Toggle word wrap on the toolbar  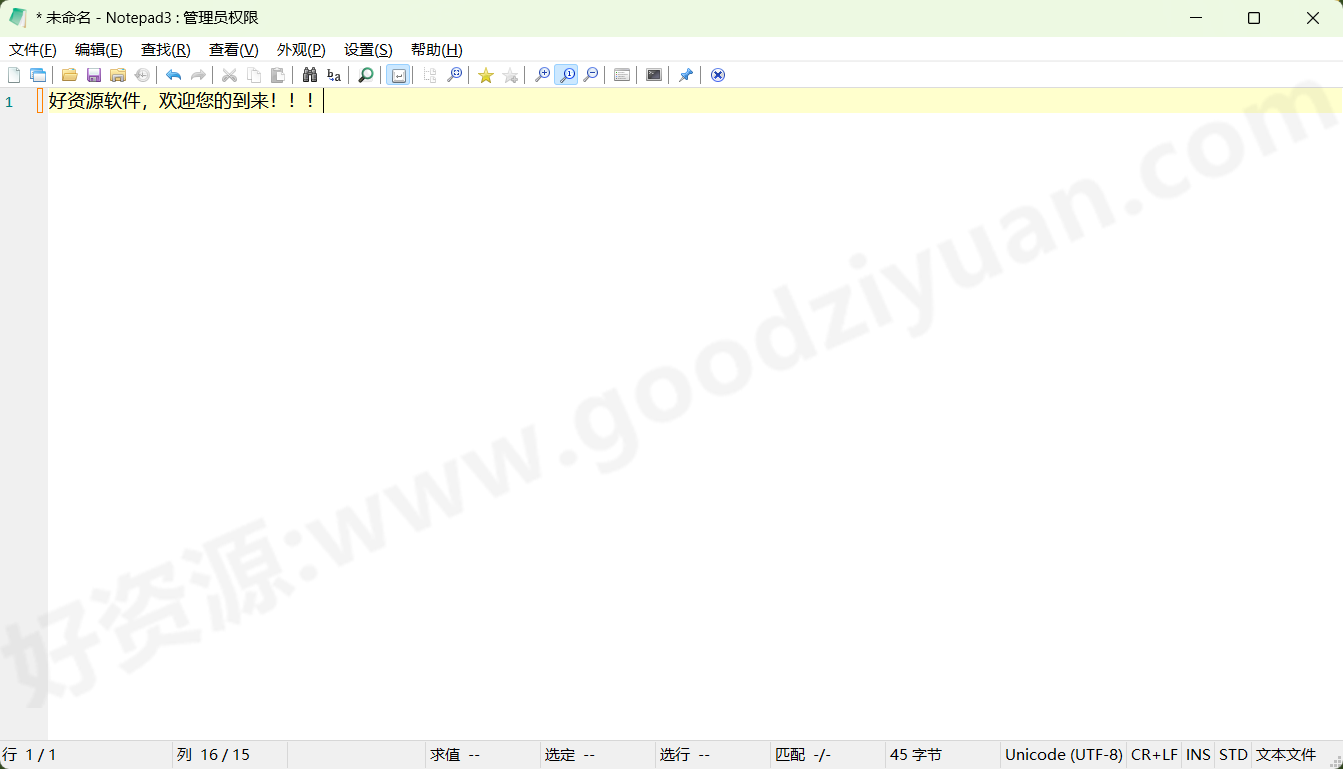[398, 75]
